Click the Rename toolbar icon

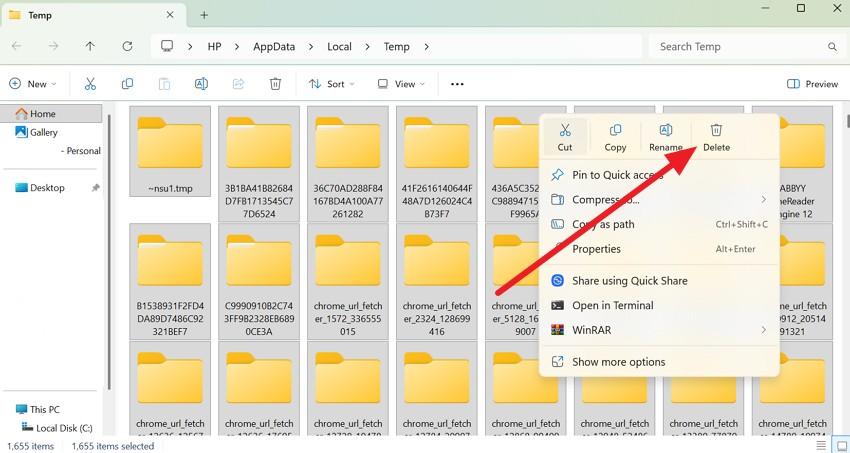coord(201,84)
